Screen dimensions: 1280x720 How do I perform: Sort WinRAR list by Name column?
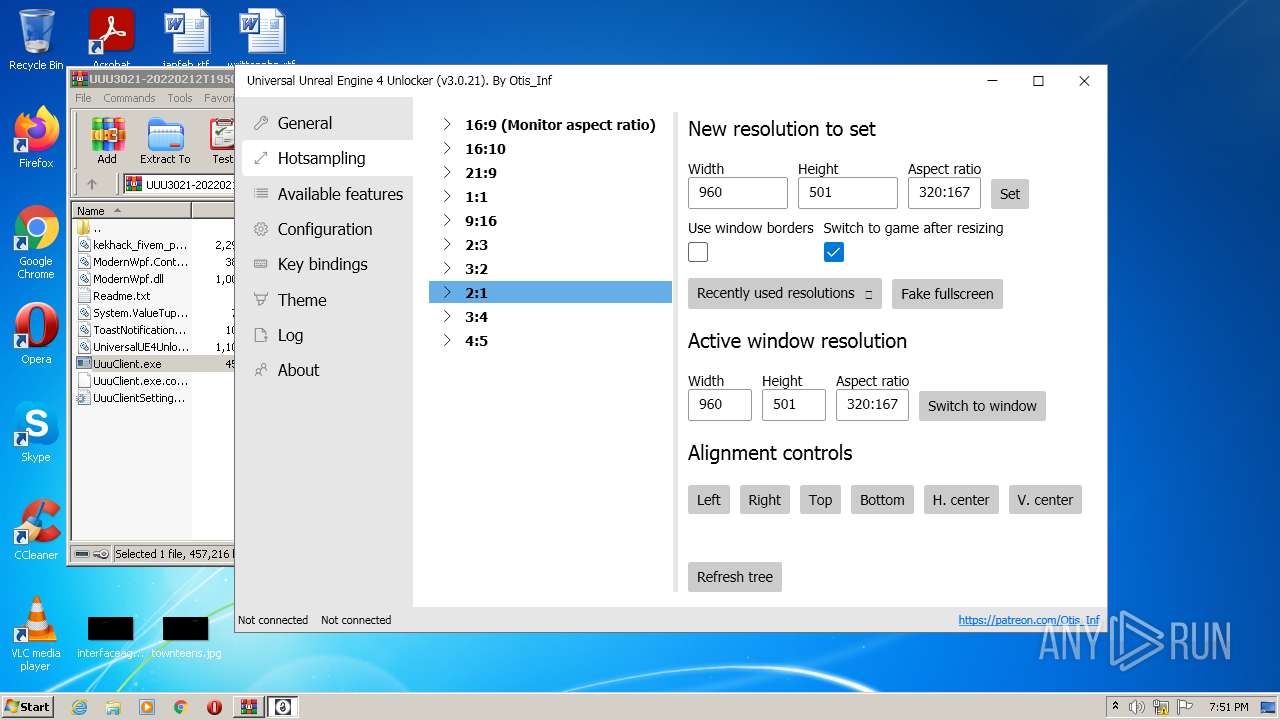[x=131, y=211]
